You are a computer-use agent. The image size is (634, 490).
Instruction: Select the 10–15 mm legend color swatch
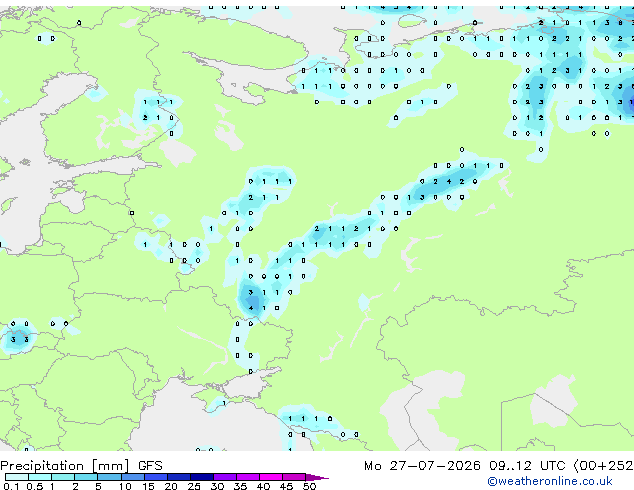pos(133,477)
